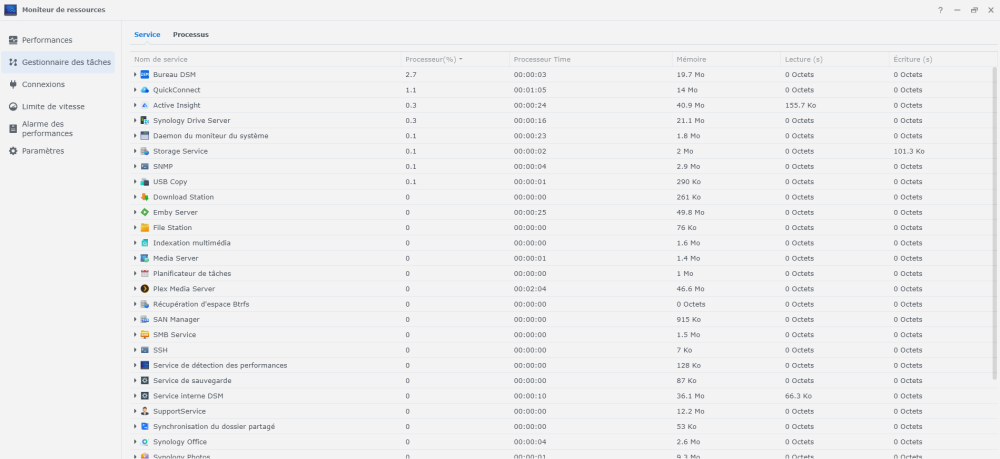1000x459 pixels.
Task: Open the Paramètres sidebar item
Action: [42, 151]
